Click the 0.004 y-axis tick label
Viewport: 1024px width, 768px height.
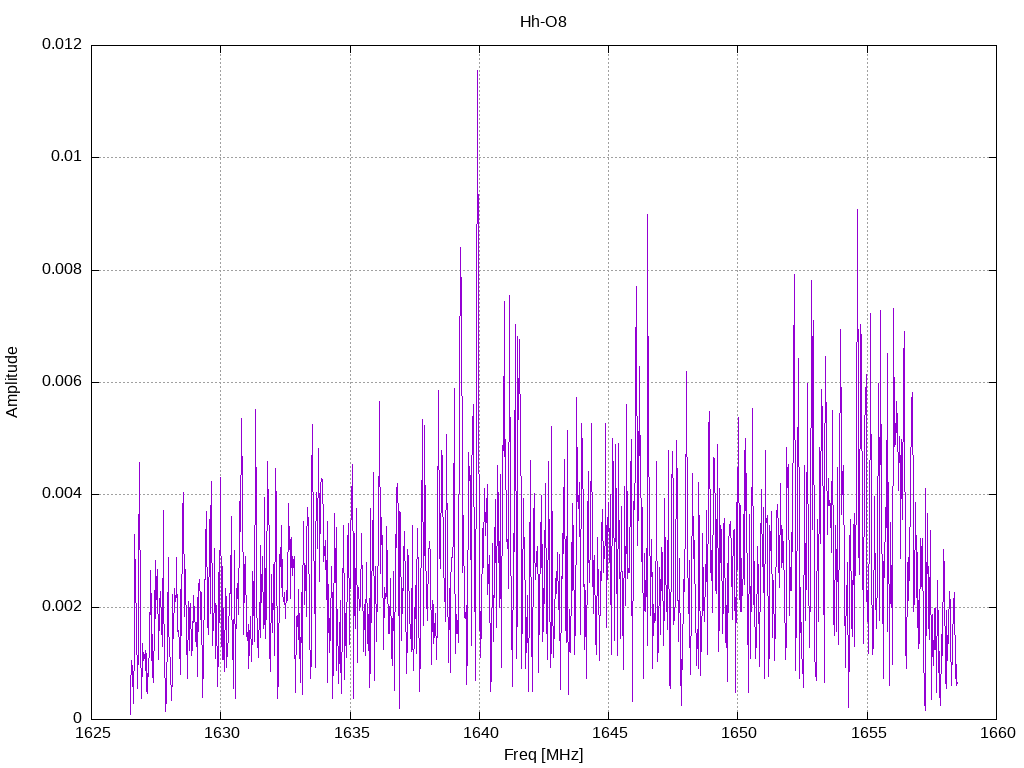pos(62,494)
